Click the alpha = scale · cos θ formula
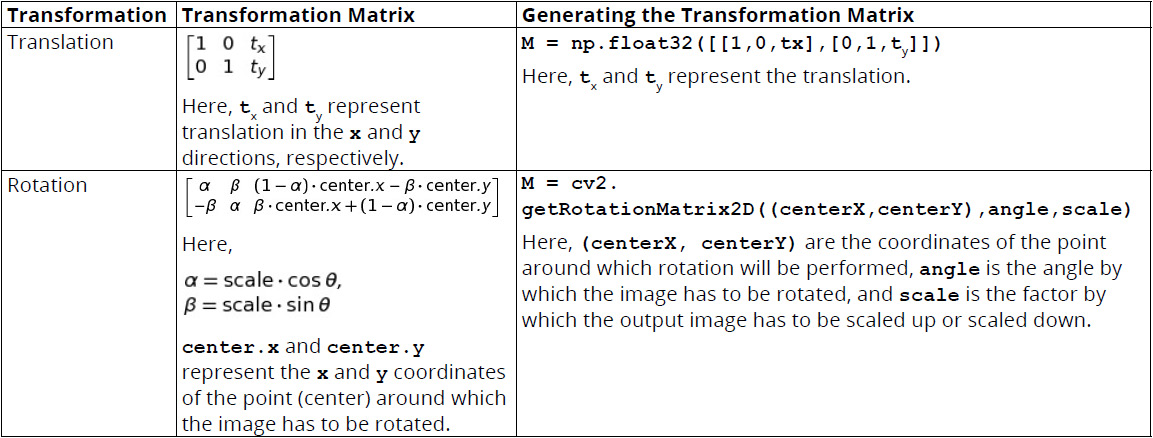Viewport: 1153px width, 438px height. point(263,281)
